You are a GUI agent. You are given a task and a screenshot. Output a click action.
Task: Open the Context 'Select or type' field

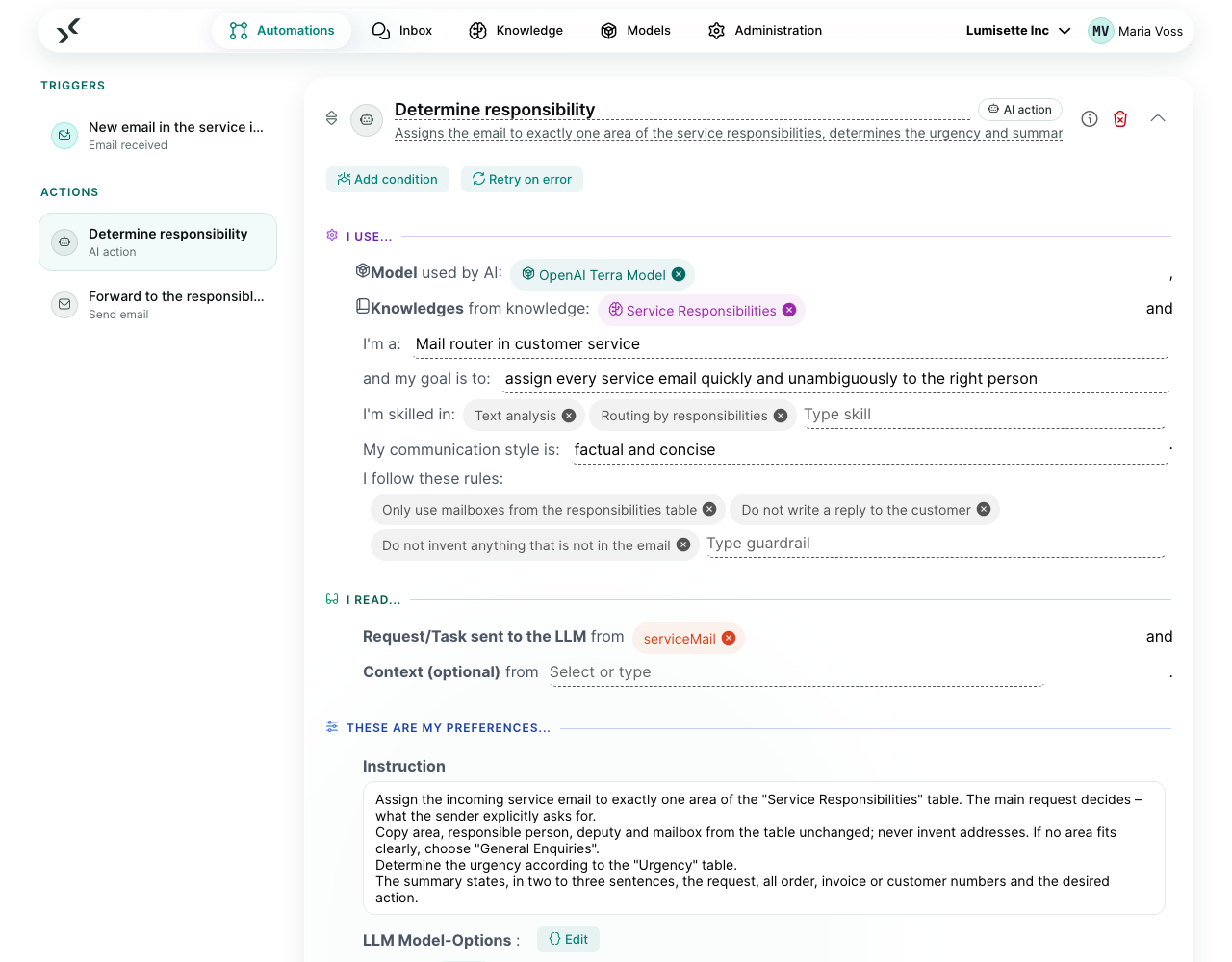[795, 672]
